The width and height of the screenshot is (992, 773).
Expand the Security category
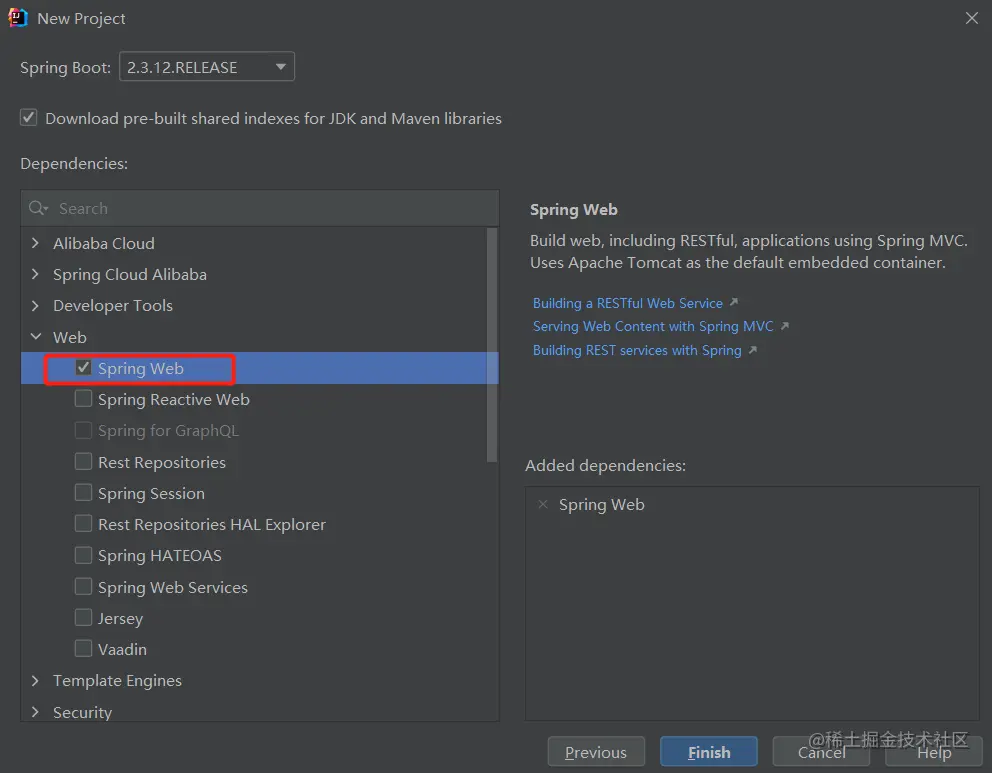[x=35, y=712]
